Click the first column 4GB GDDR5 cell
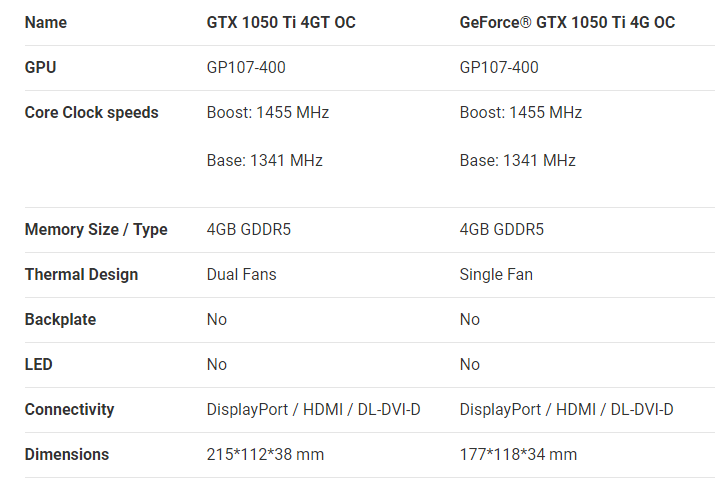Viewport: 727px width, 500px height. [x=249, y=229]
